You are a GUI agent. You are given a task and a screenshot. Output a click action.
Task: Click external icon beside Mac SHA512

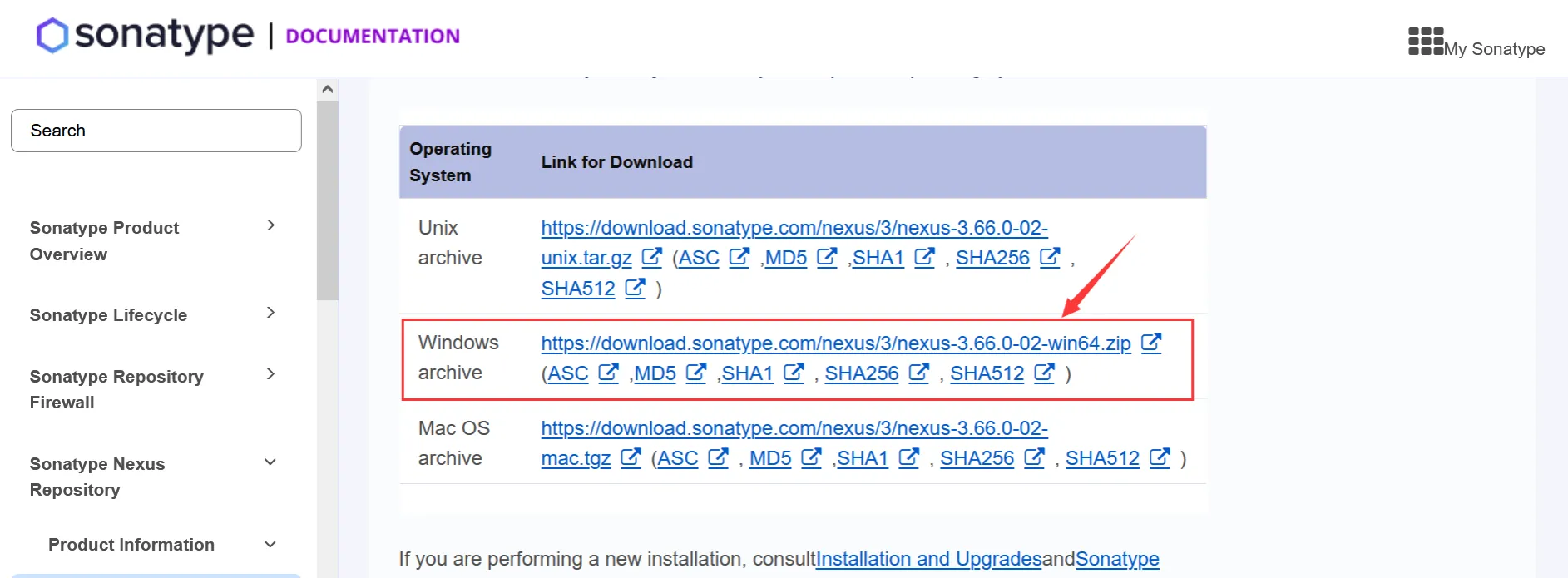[x=1160, y=458]
